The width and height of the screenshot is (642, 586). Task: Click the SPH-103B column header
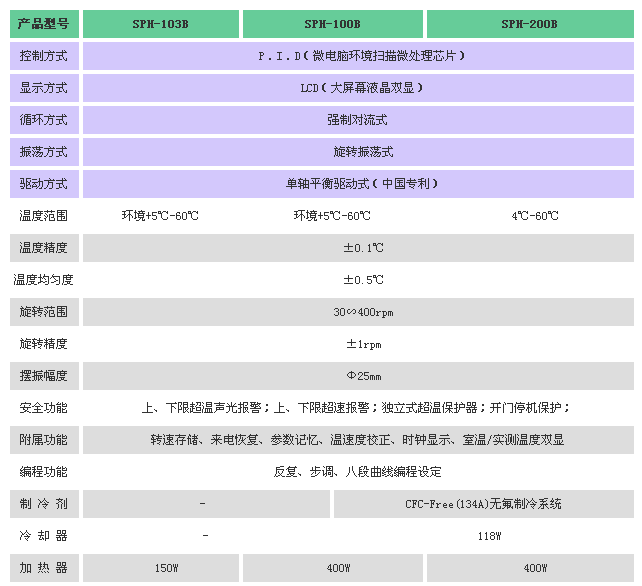[160, 23]
